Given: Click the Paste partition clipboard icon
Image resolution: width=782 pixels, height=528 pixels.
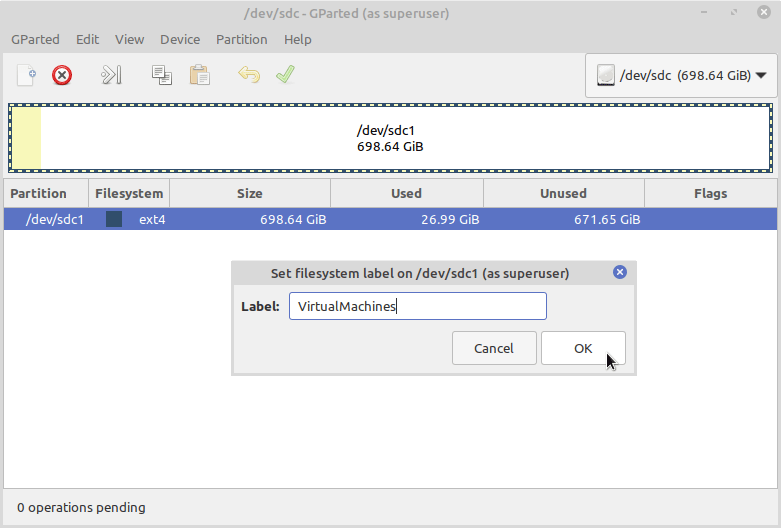Looking at the screenshot, I should click(x=199, y=75).
